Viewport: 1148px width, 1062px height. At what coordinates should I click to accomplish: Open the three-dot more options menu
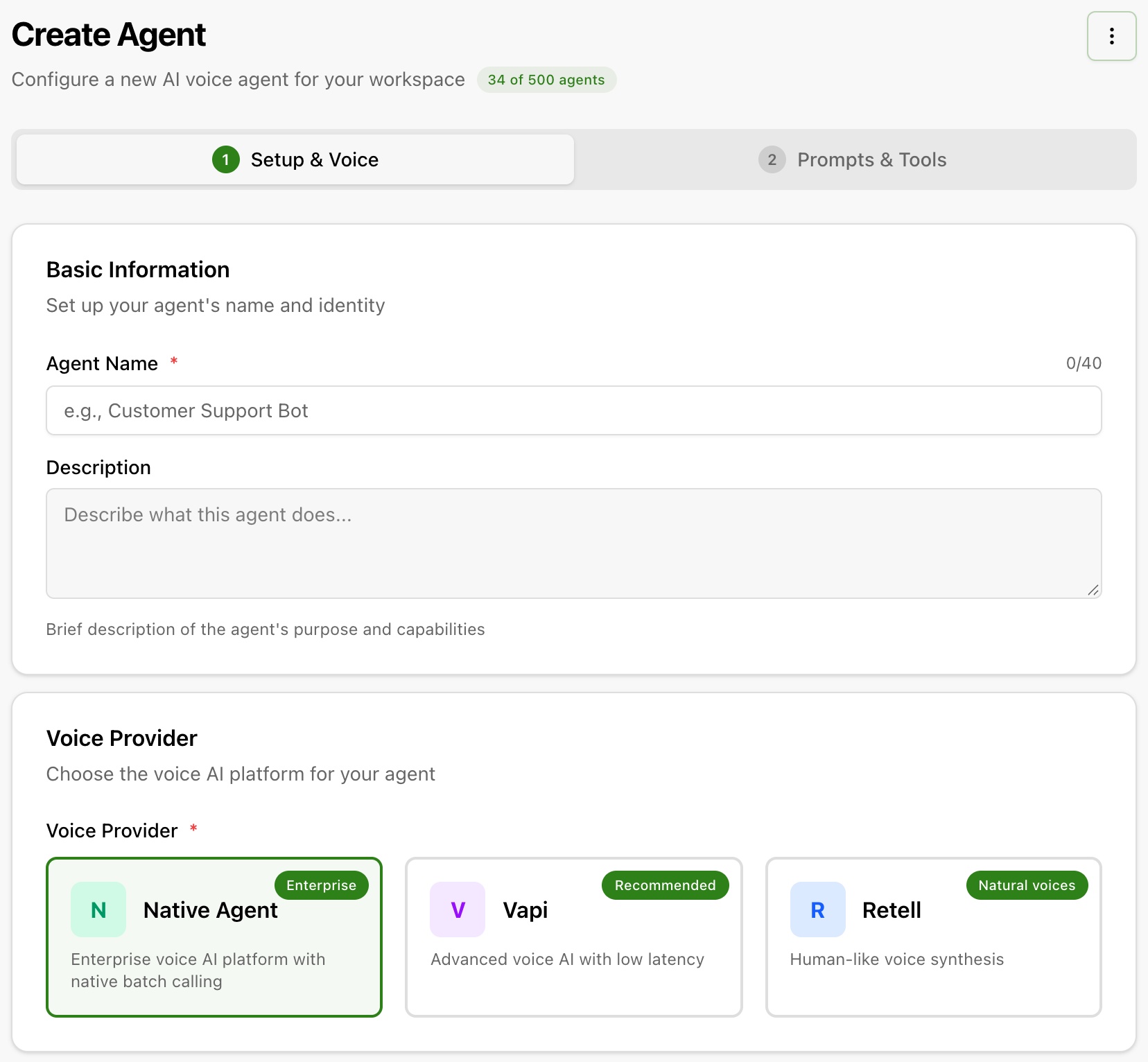[x=1111, y=36]
